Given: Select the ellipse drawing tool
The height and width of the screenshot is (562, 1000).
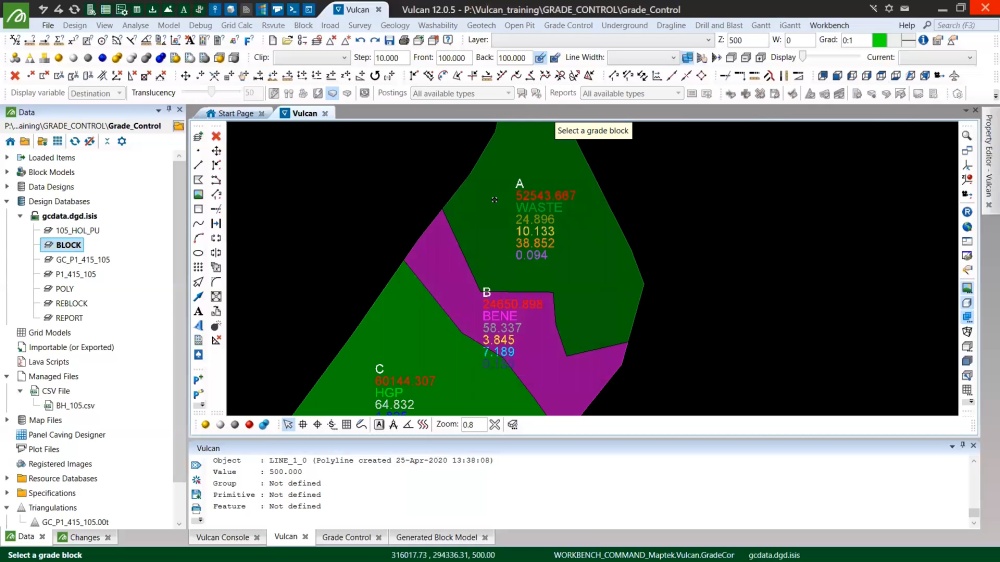Looking at the screenshot, I should coord(198,253).
